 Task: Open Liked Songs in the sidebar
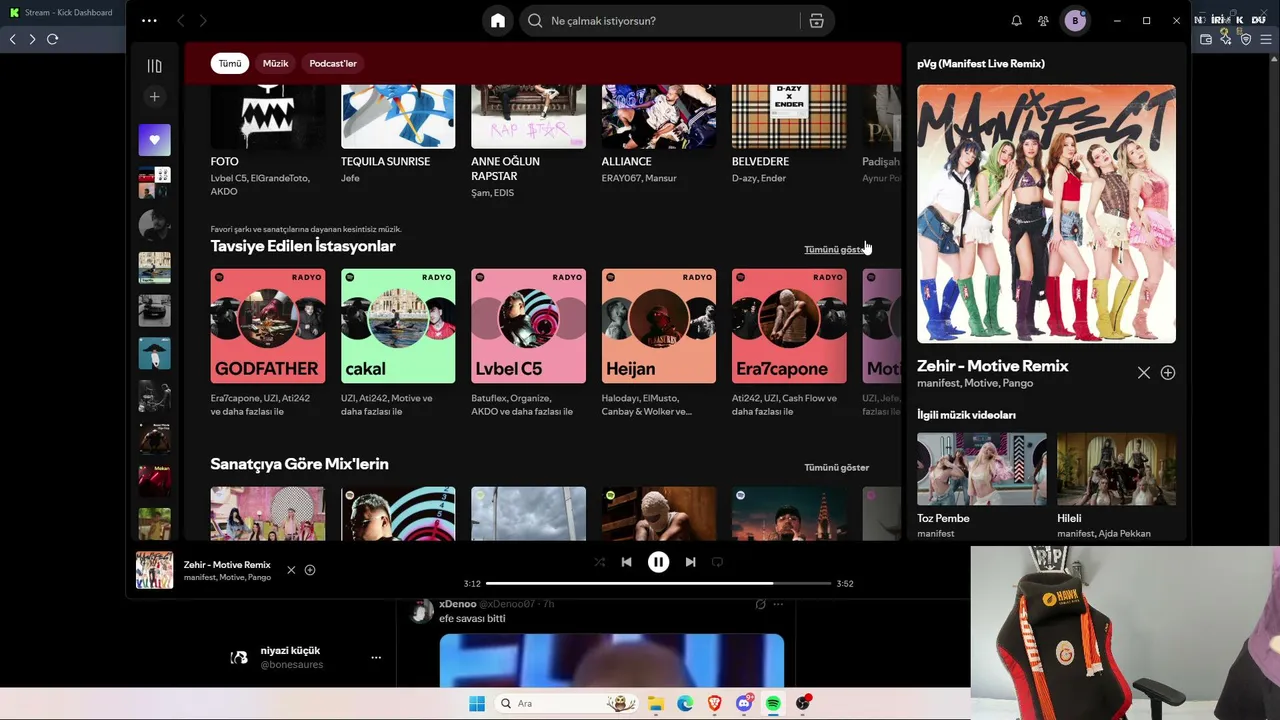point(154,140)
